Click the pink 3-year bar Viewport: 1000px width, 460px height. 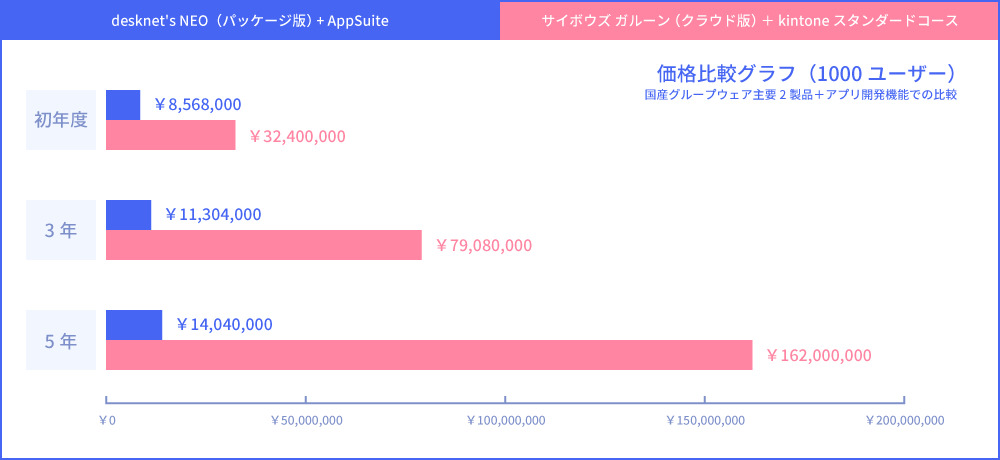[263, 245]
